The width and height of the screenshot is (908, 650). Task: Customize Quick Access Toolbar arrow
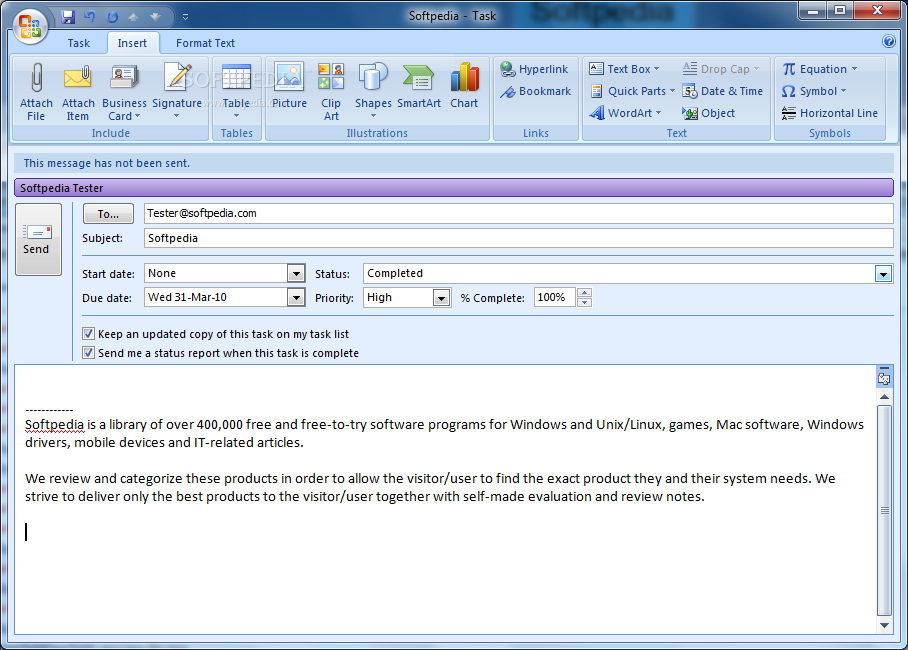click(185, 17)
